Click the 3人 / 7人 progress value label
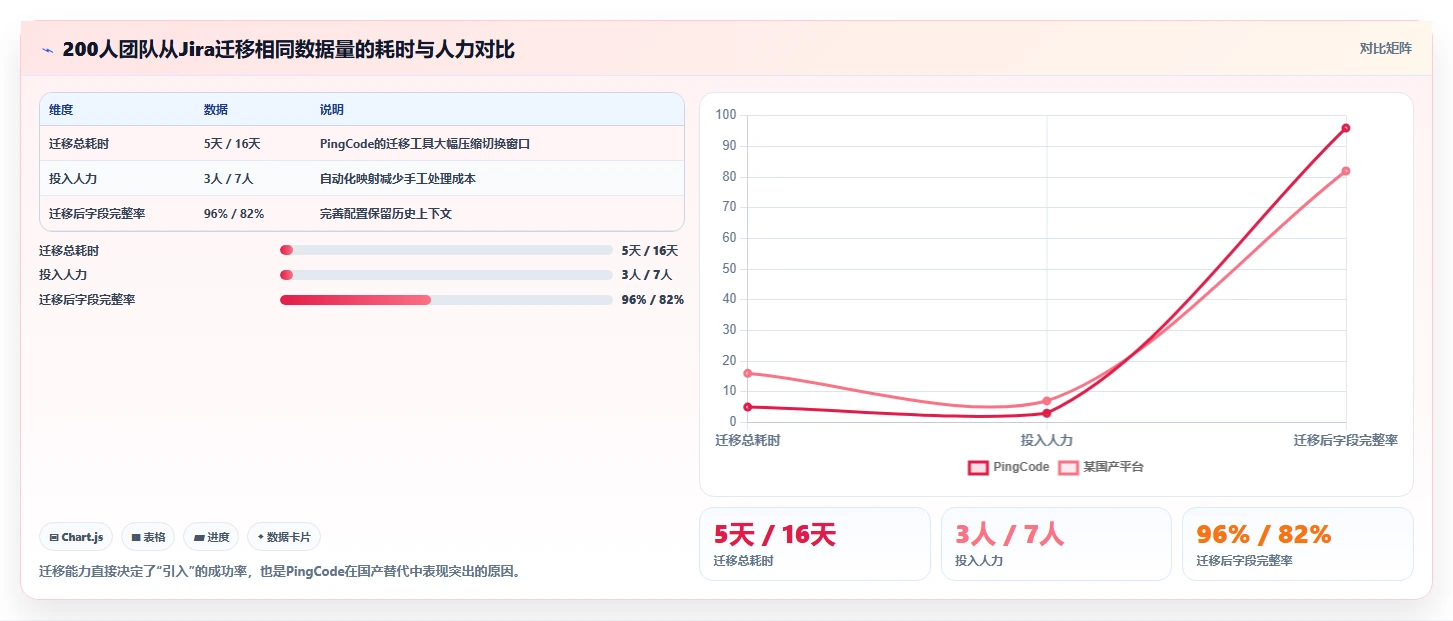Screen dimensions: 1453x621 pos(647,275)
